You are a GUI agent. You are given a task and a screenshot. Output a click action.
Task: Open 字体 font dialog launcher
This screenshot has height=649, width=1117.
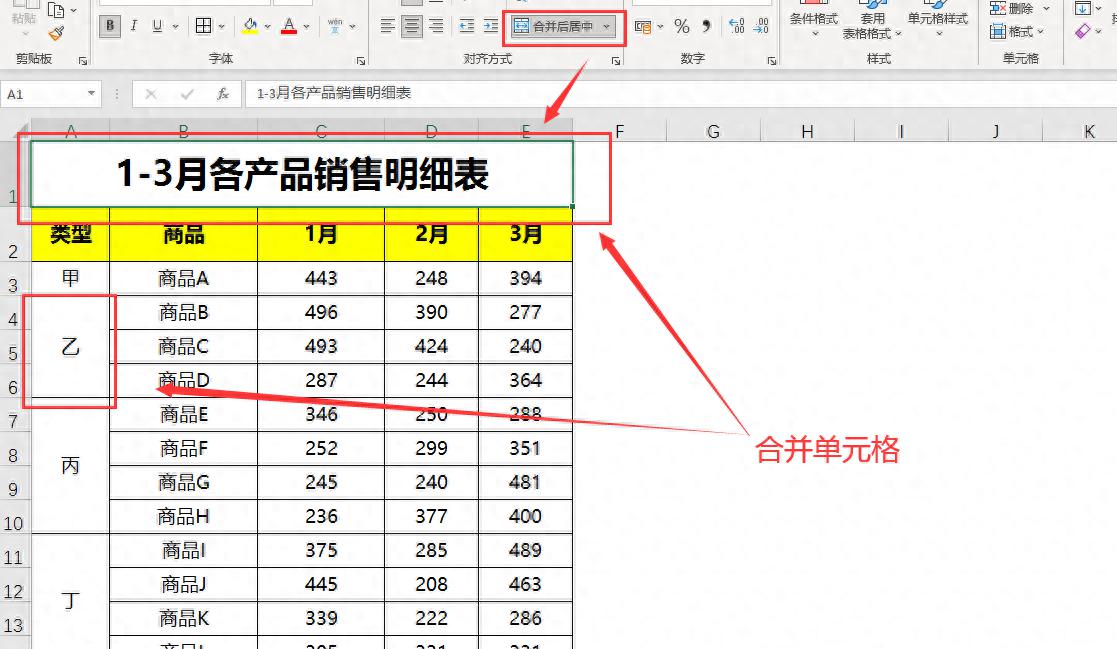(x=360, y=61)
